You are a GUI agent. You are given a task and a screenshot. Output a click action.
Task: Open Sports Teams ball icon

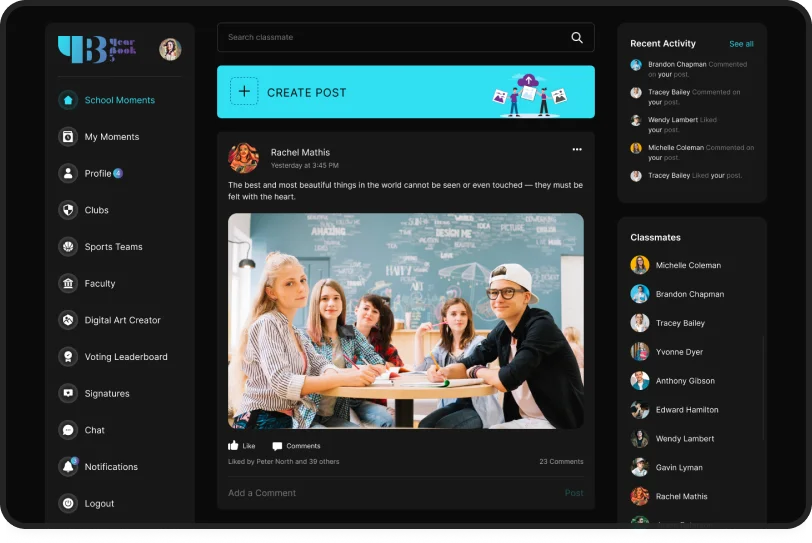click(68, 247)
